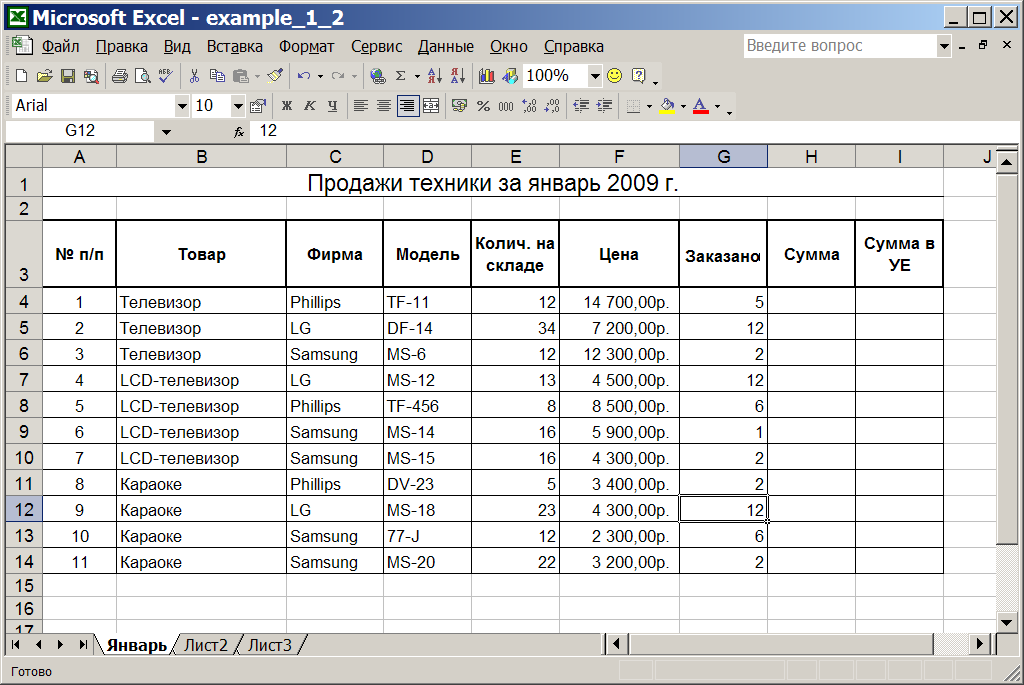Screen dimensions: 1024x685
Task: Switch to the Лист2 sheet tab
Action: 206,645
